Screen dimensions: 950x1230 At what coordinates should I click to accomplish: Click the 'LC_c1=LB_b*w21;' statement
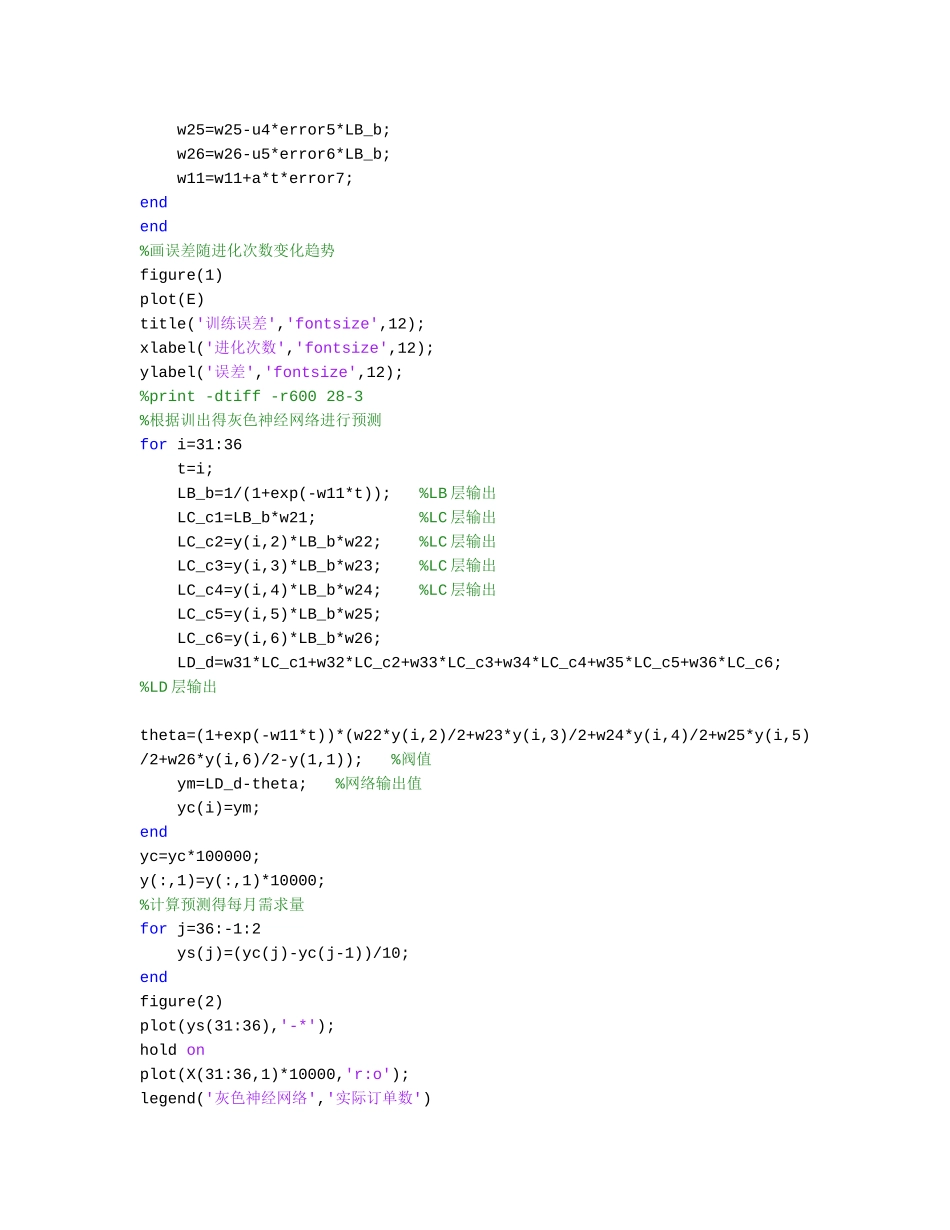click(x=247, y=517)
